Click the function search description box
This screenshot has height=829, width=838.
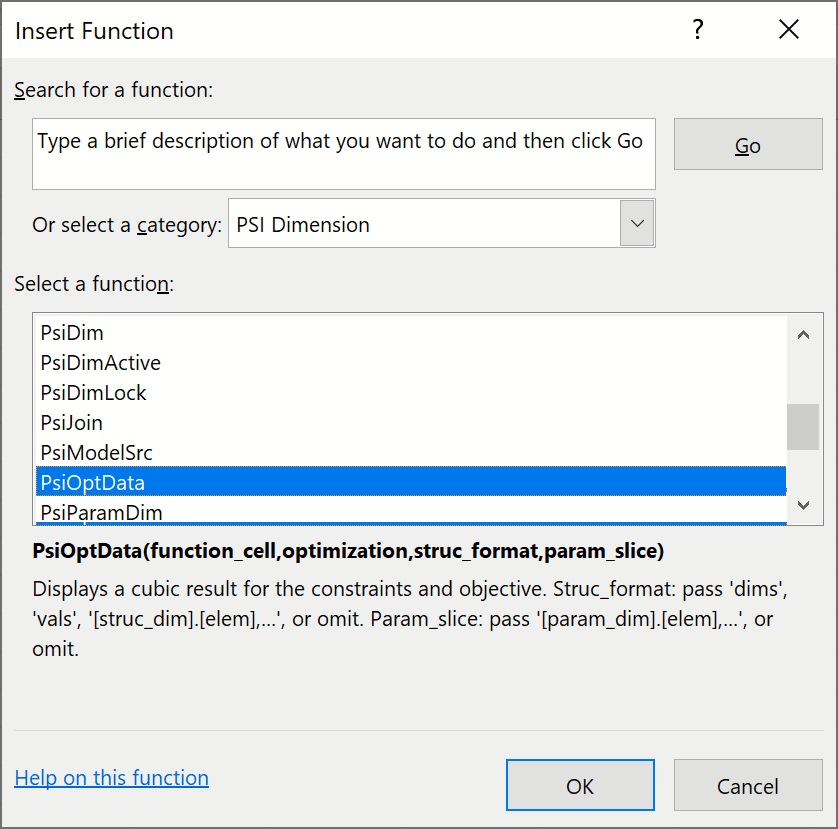point(343,154)
